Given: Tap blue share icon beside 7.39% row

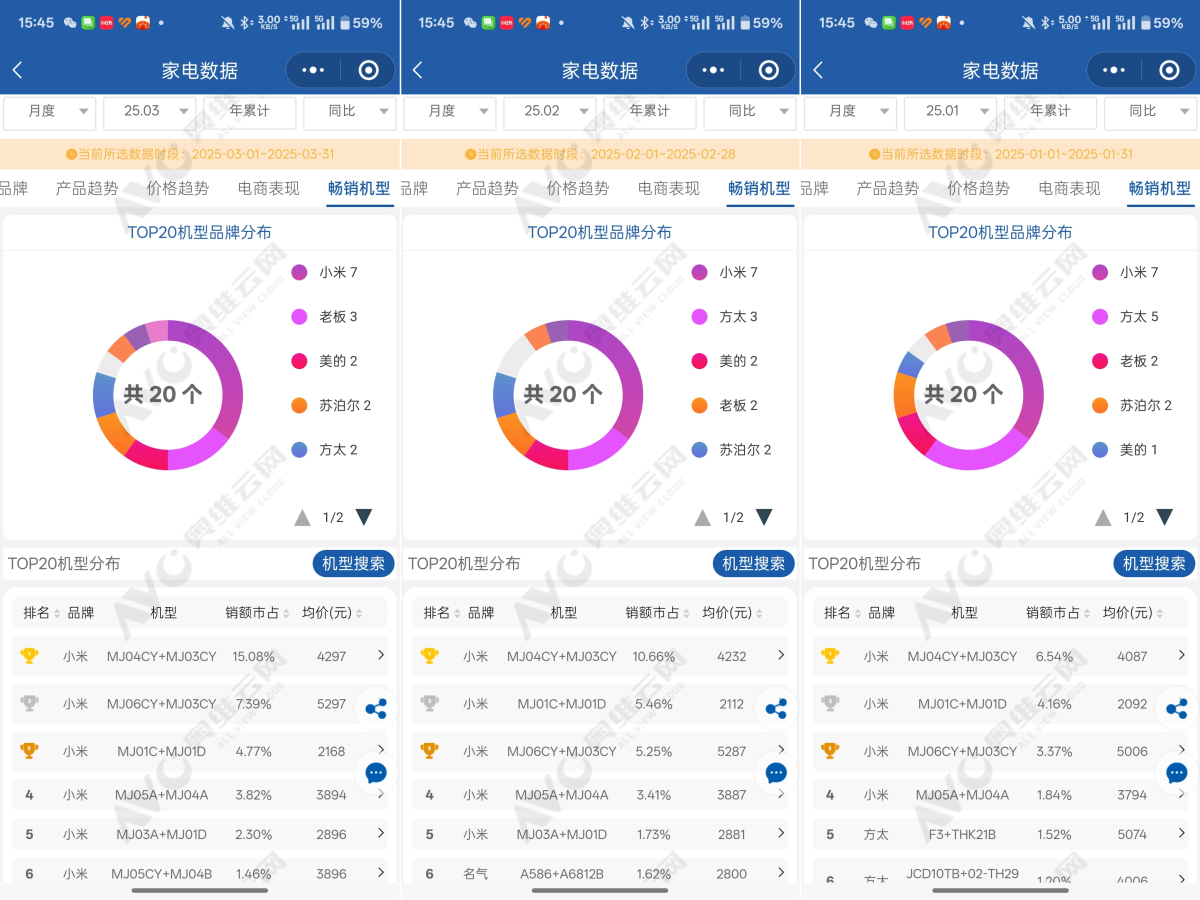Looking at the screenshot, I should pos(376,709).
